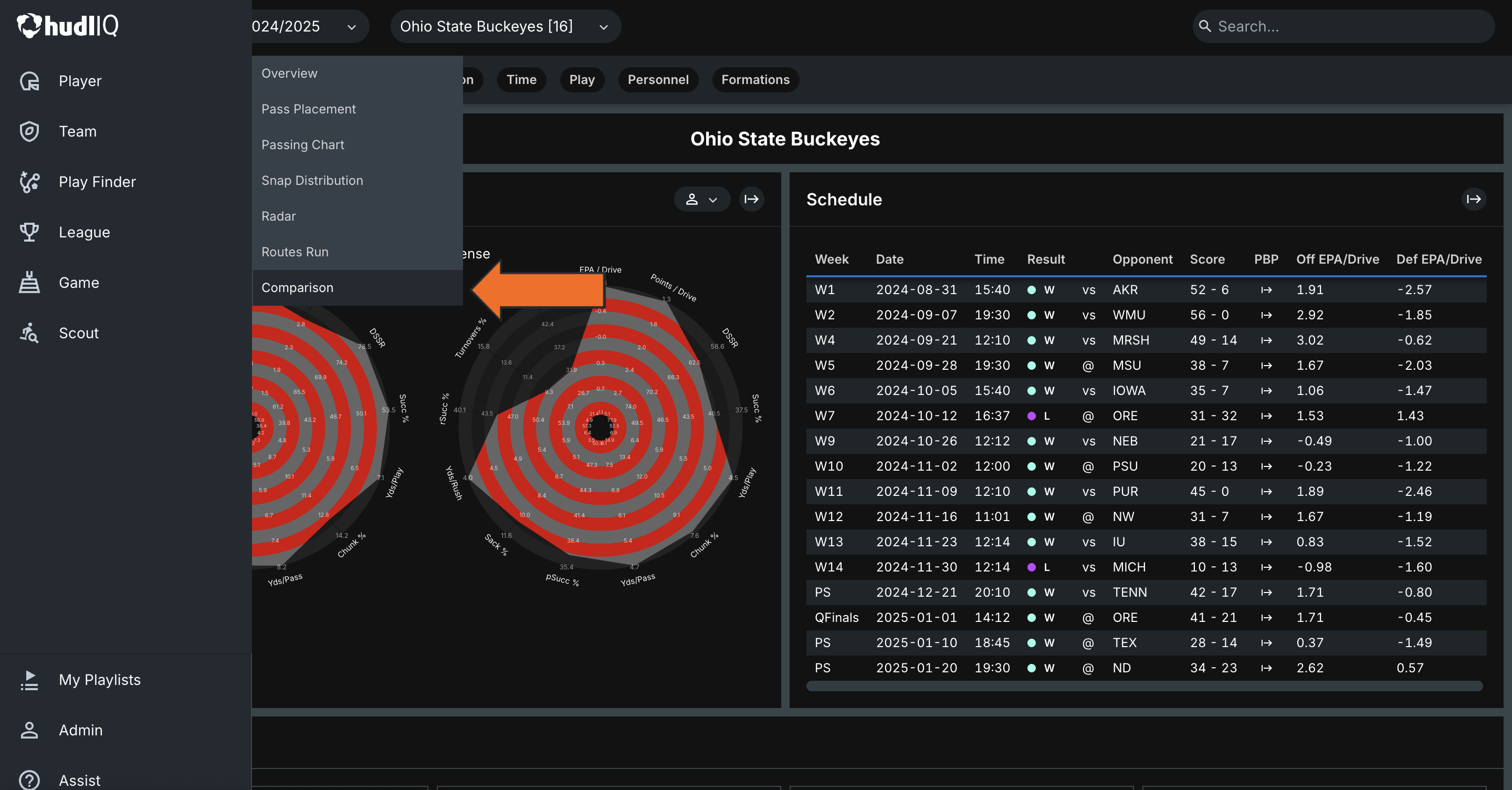This screenshot has height=790, width=1512.
Task: Click the Play Finder route icon
Action: click(29, 182)
